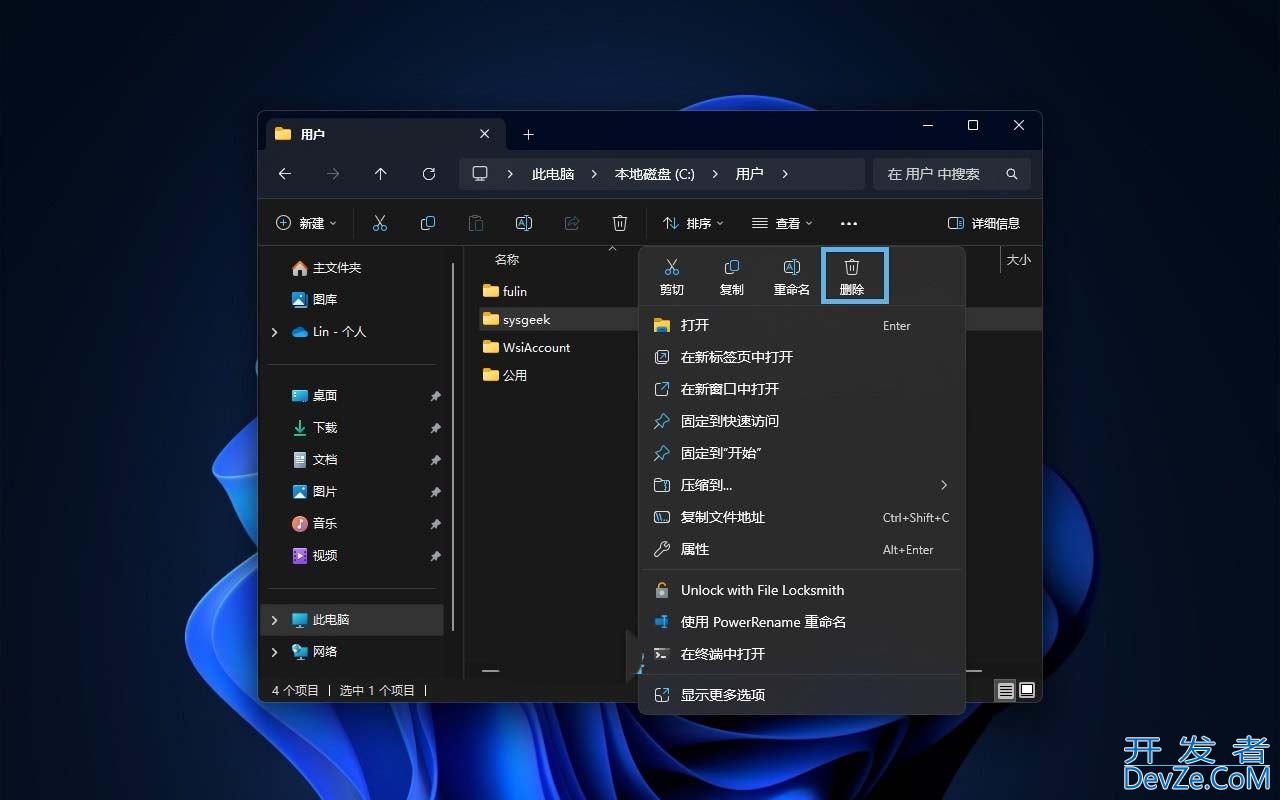The width and height of the screenshot is (1280, 800).
Task: Select 复制文件地址
Action: click(801, 517)
